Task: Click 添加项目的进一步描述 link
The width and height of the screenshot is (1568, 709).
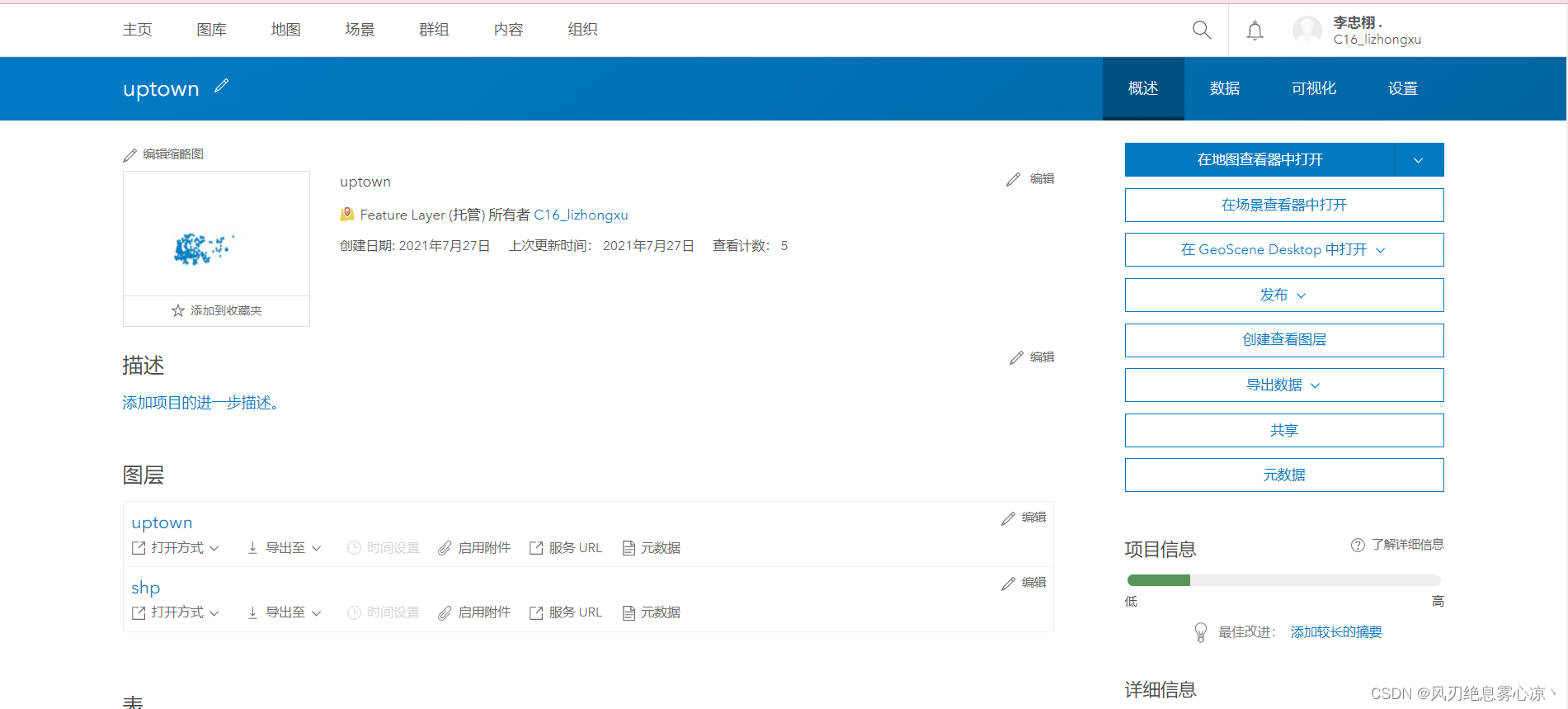Action: pos(200,403)
